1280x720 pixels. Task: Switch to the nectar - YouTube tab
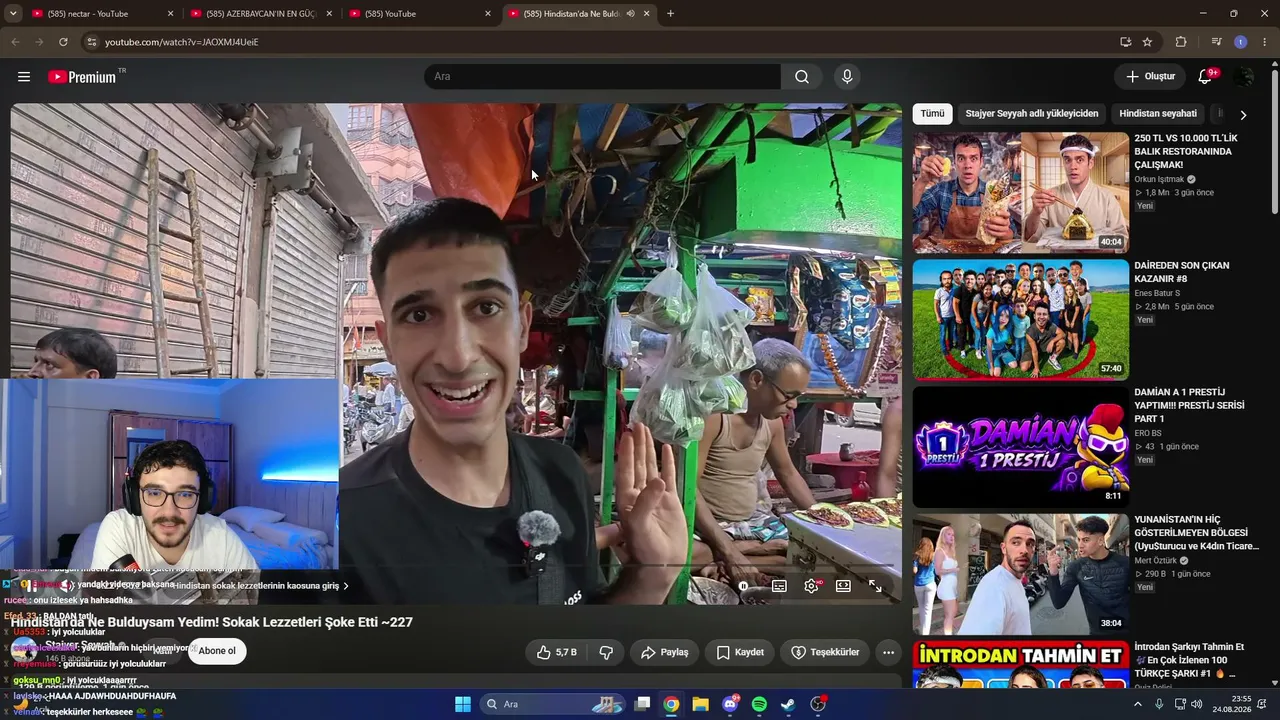pyautogui.click(x=102, y=14)
